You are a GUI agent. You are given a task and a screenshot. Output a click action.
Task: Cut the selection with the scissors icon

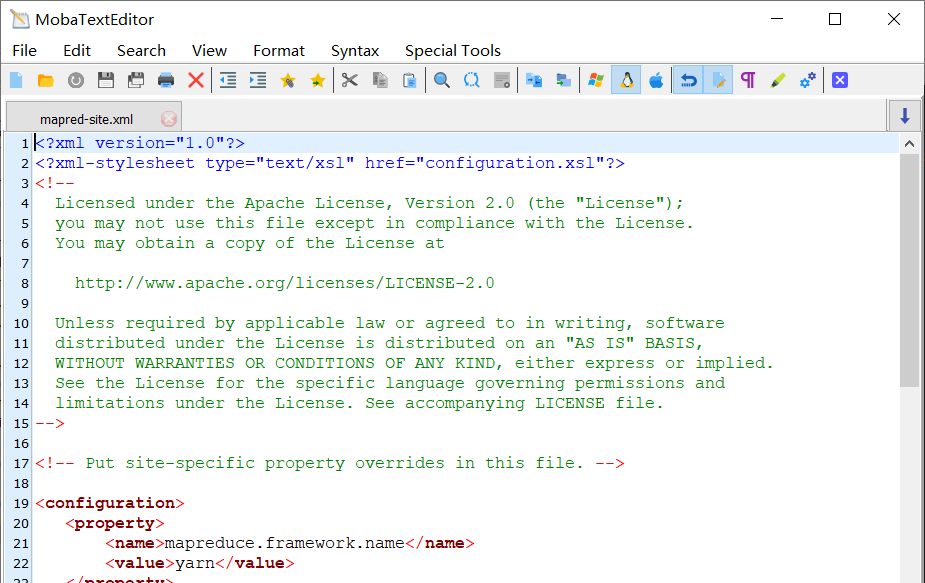point(350,80)
